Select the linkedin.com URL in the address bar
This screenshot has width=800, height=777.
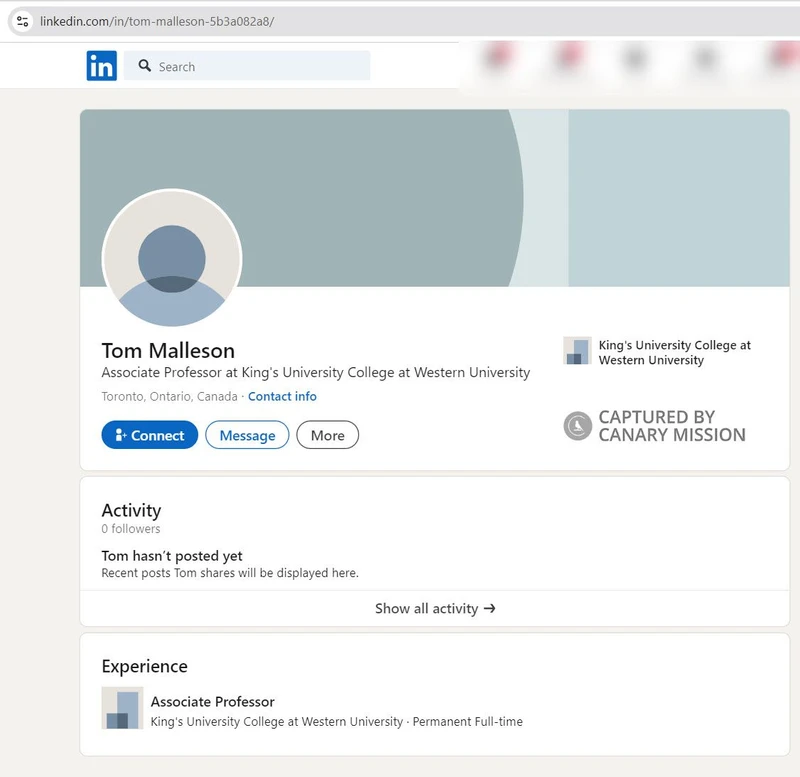point(157,21)
